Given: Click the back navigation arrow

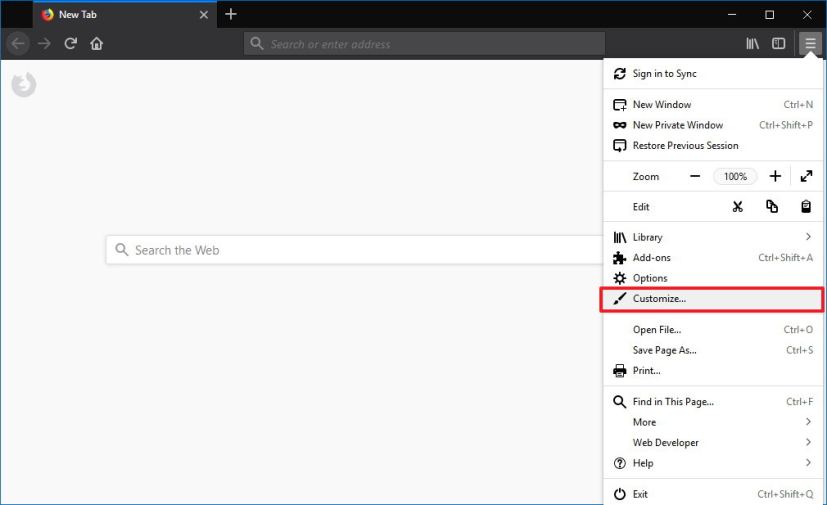Looking at the screenshot, I should (18, 43).
